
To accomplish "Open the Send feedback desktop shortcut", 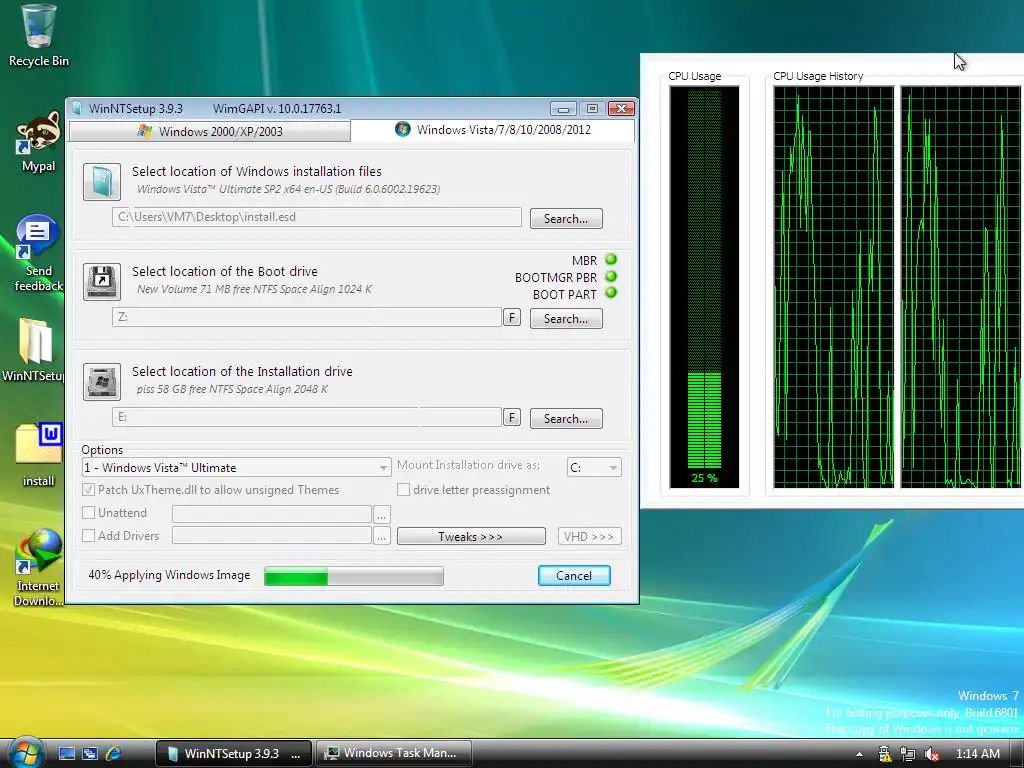I will [x=38, y=253].
